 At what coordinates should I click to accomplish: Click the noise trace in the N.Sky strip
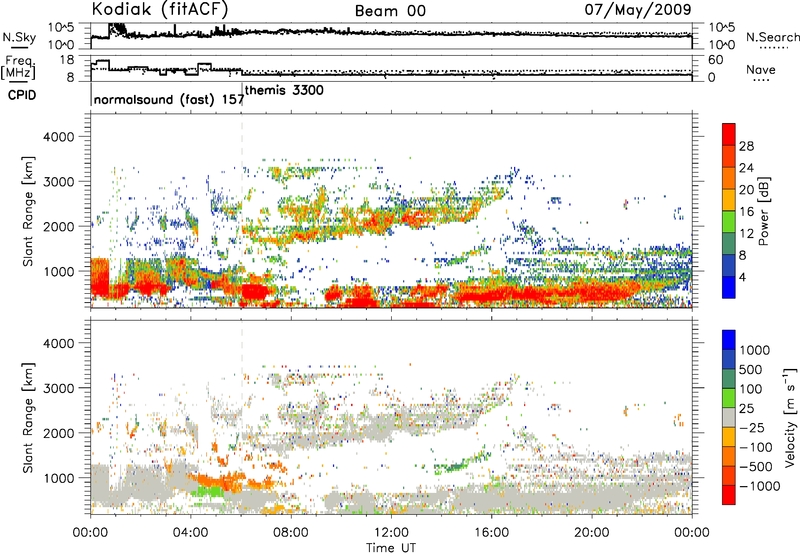click(x=391, y=33)
